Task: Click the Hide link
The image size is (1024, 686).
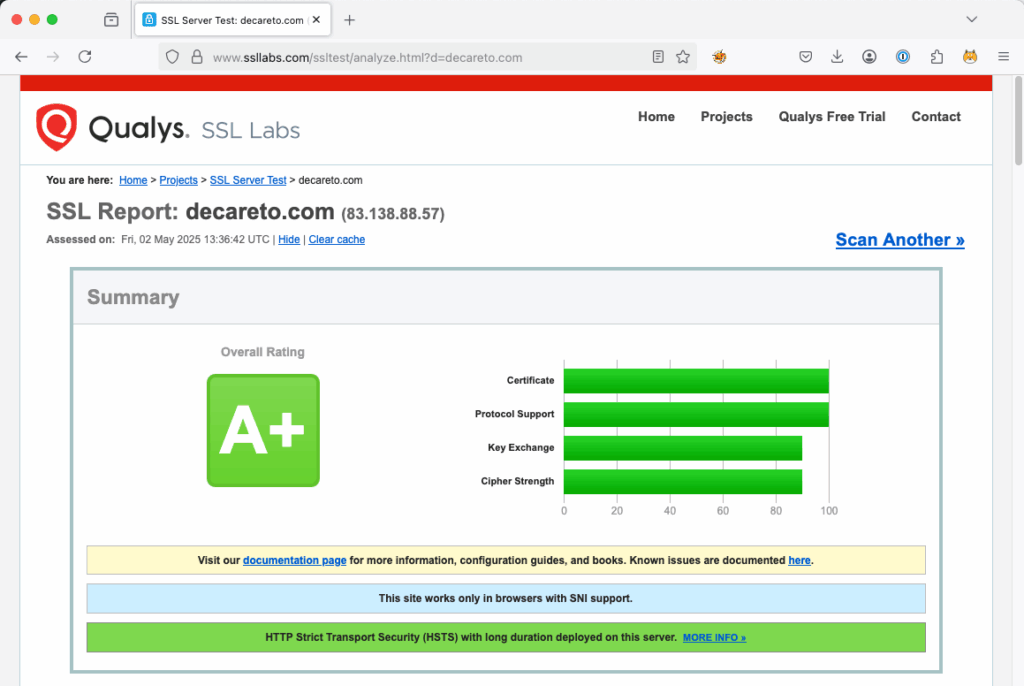Action: [x=289, y=240]
